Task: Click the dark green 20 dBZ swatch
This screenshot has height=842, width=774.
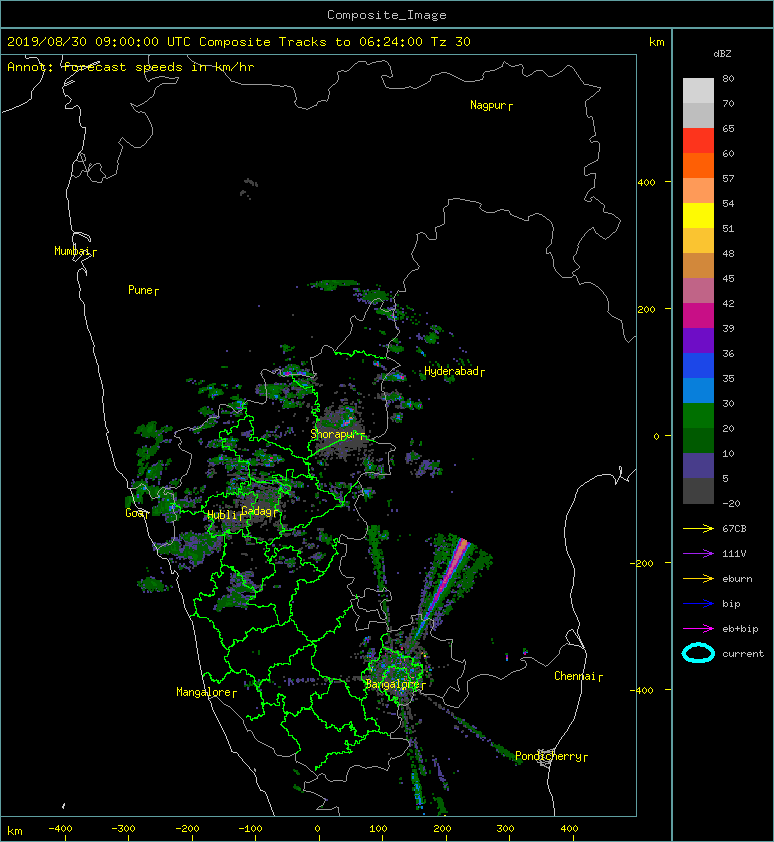Action: pyautogui.click(x=698, y=440)
